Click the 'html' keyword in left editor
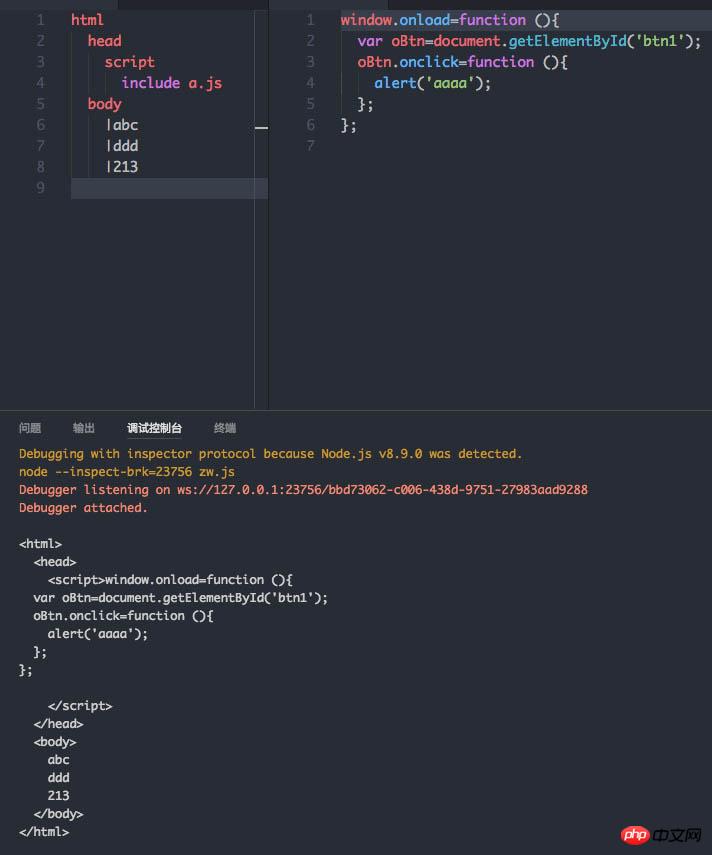 (87, 20)
